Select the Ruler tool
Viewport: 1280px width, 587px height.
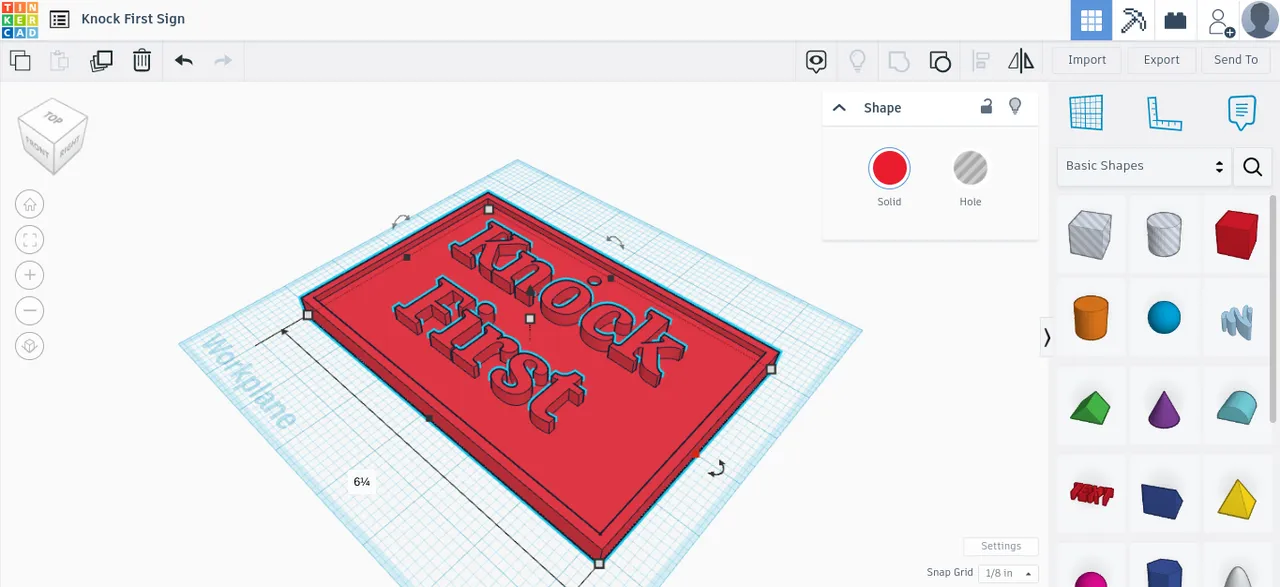pos(1164,113)
